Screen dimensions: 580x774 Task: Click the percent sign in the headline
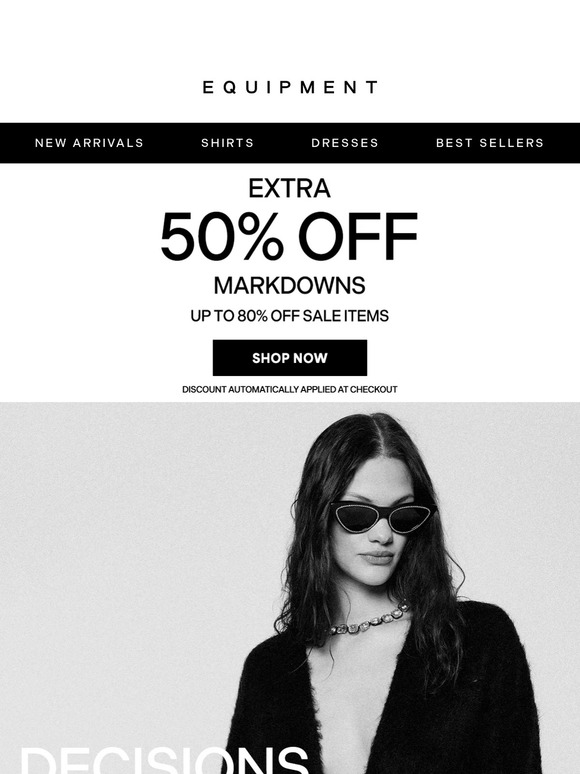click(261, 236)
